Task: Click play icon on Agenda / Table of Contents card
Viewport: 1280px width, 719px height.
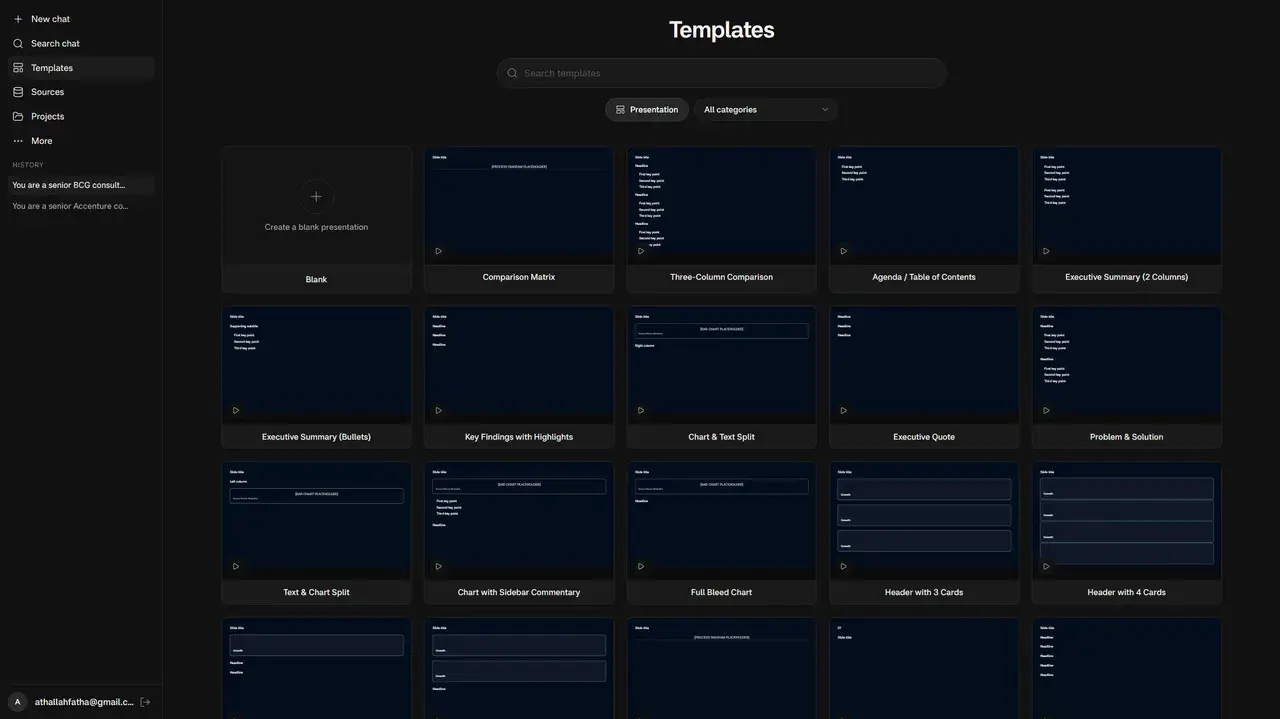Action: tap(843, 251)
